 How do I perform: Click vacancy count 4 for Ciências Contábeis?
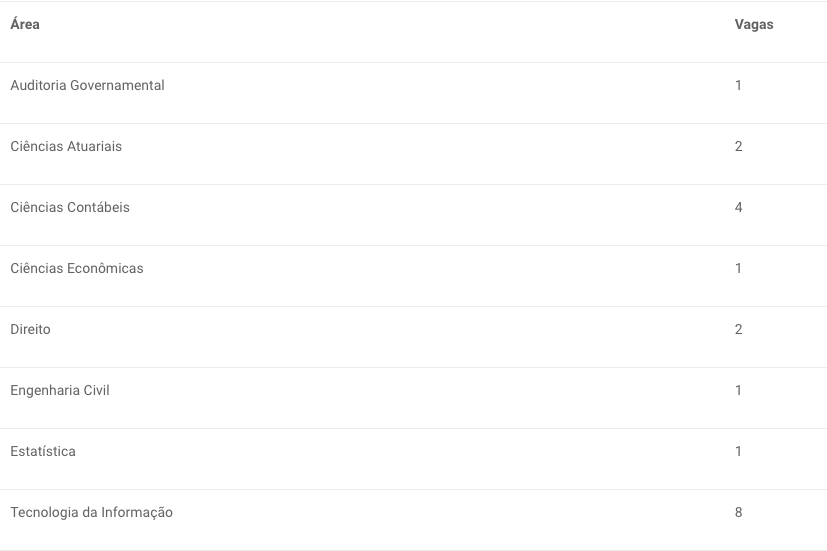(x=738, y=207)
